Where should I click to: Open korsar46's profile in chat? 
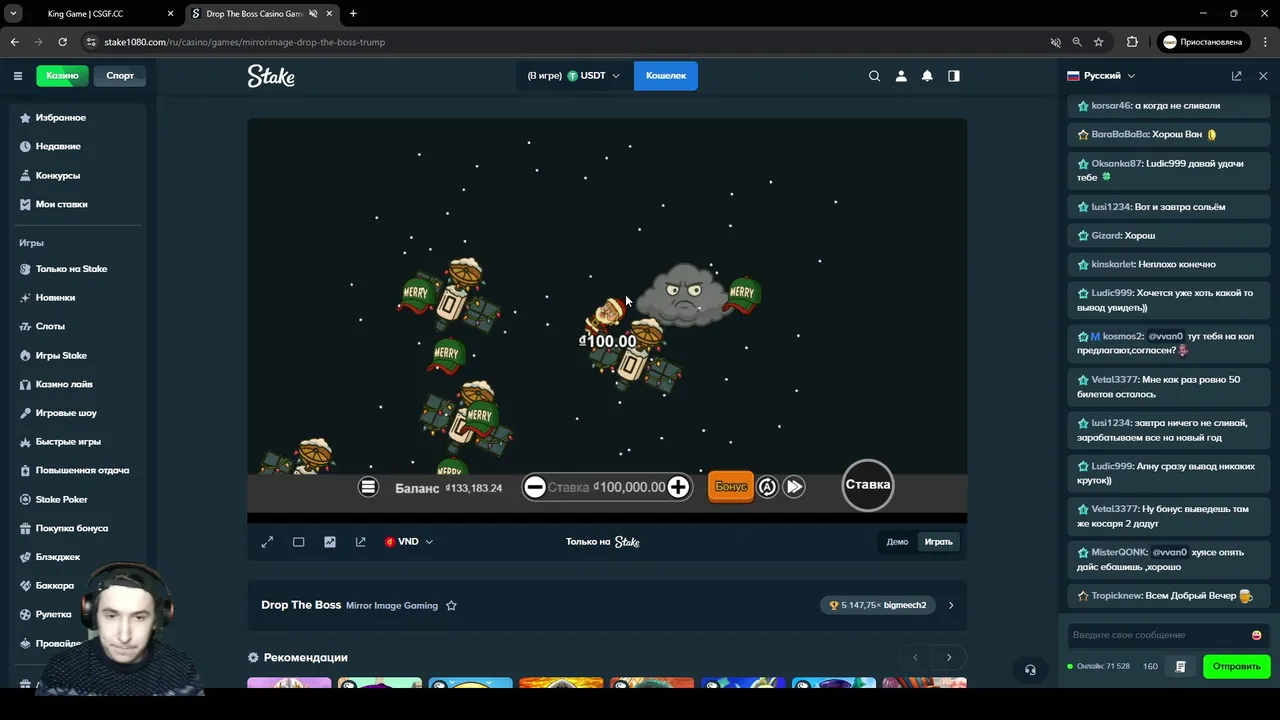pos(1111,105)
